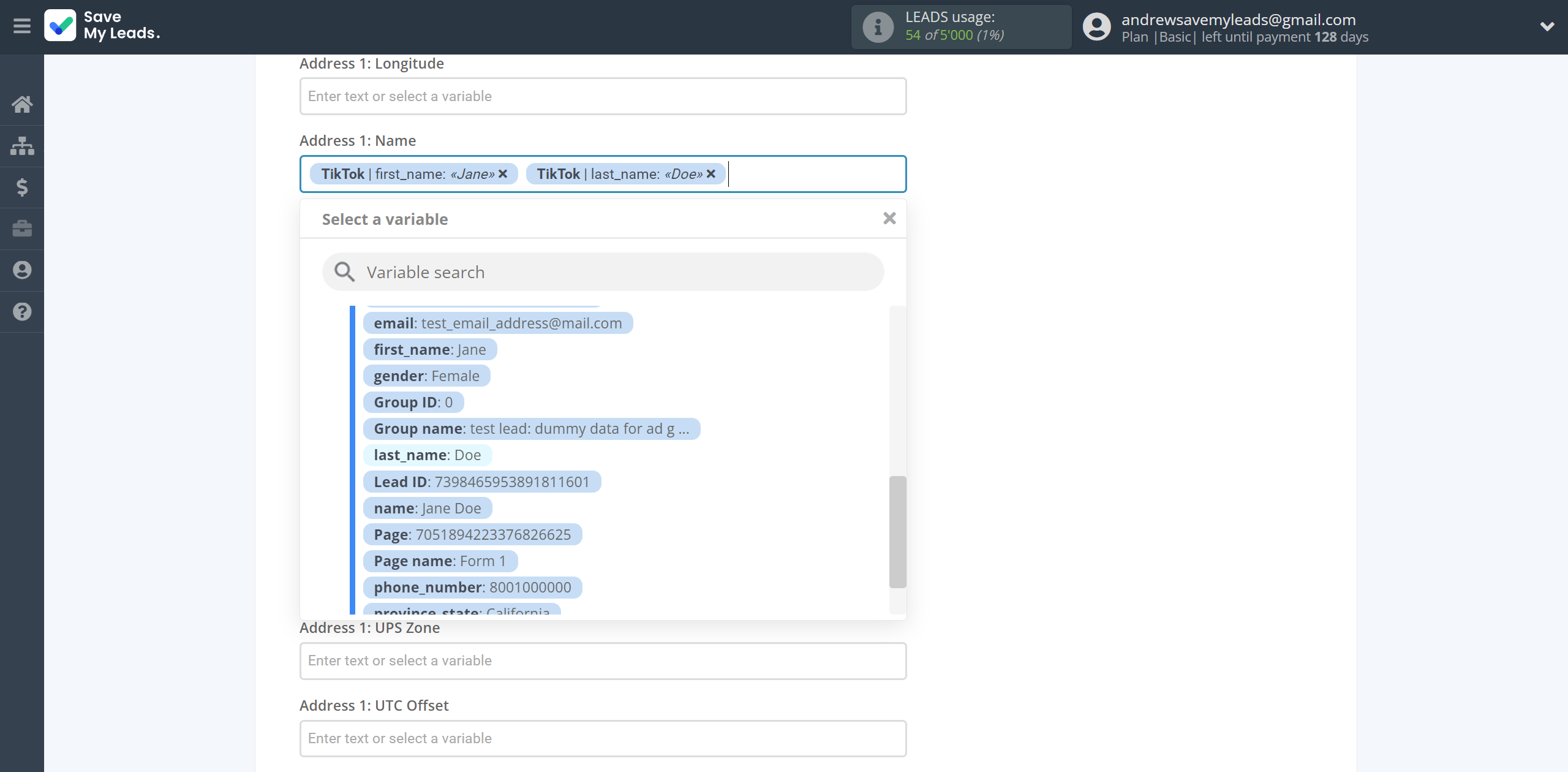Screen dimensions: 1568x772
Task: Expand the account dropdown chevron
Action: click(x=1547, y=26)
